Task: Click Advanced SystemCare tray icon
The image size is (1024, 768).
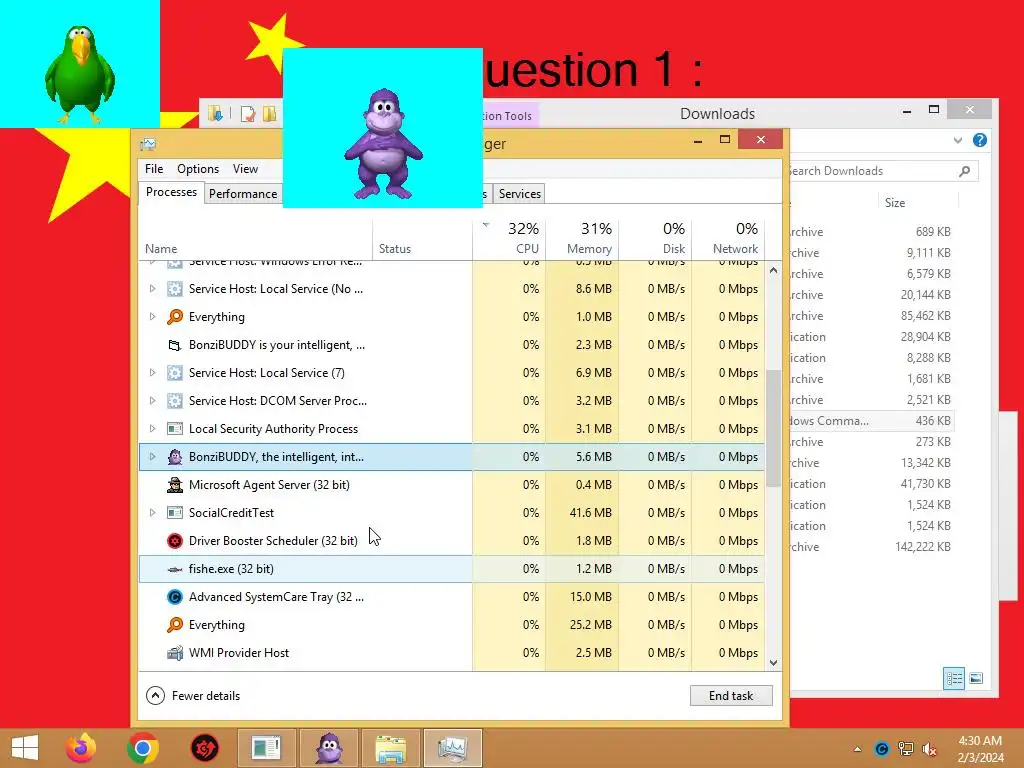Action: 882,749
